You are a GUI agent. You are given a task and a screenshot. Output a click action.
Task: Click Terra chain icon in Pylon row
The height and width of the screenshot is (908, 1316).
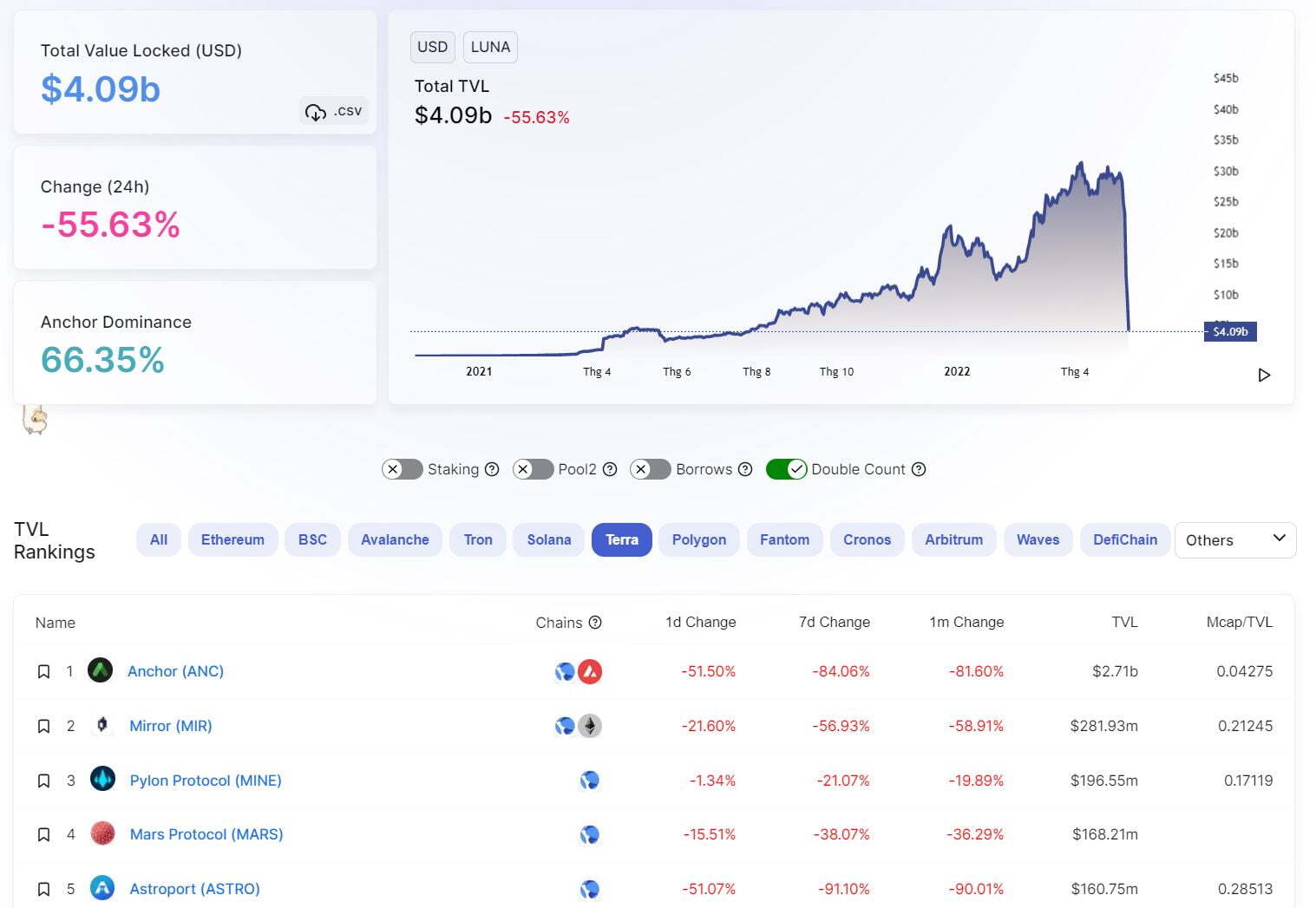coord(590,781)
